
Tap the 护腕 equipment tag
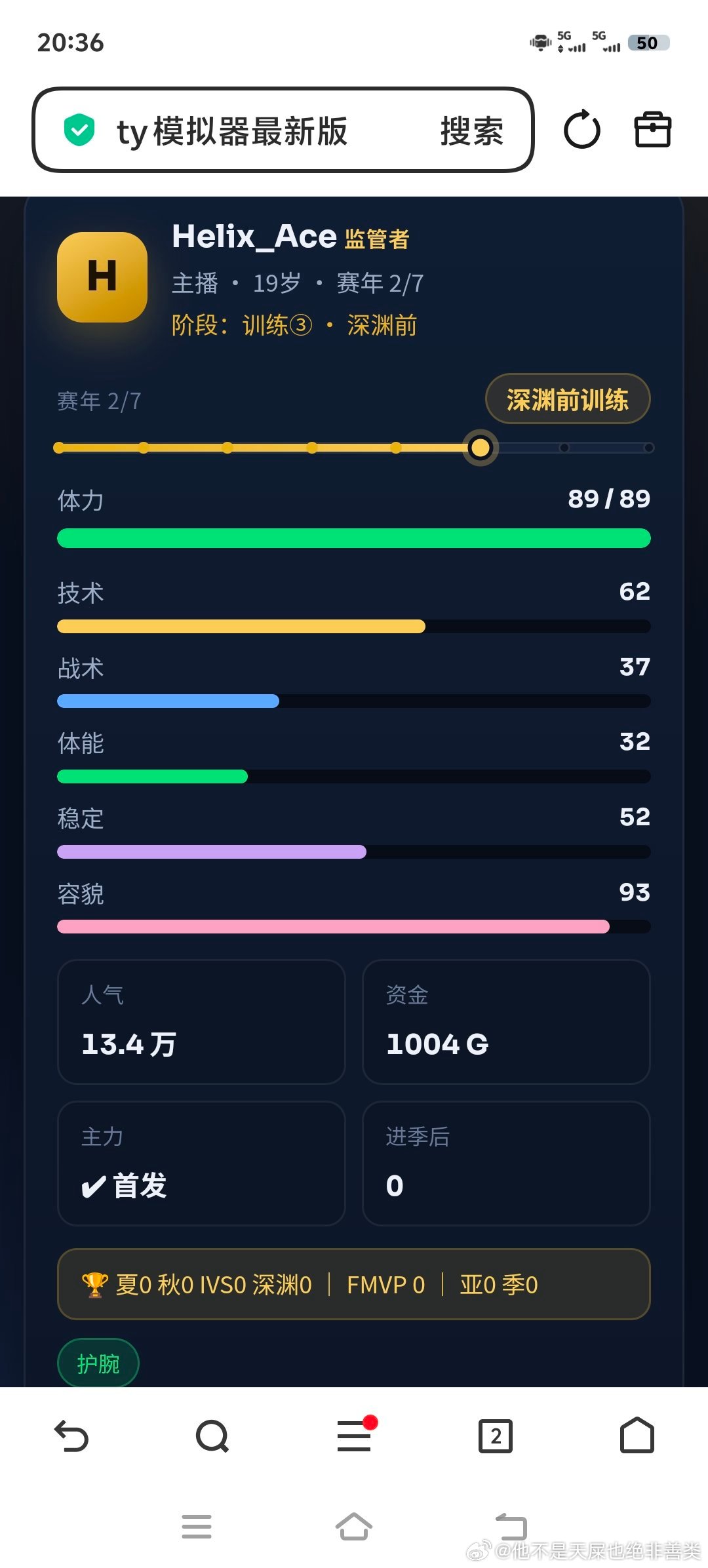[x=98, y=1363]
